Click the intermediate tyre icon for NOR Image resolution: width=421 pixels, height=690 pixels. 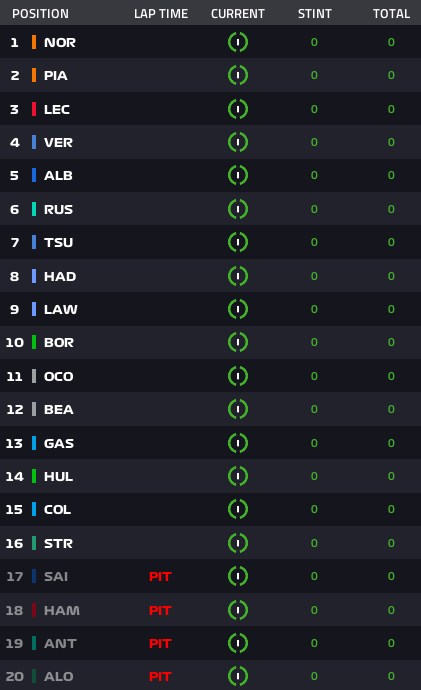tap(238, 42)
